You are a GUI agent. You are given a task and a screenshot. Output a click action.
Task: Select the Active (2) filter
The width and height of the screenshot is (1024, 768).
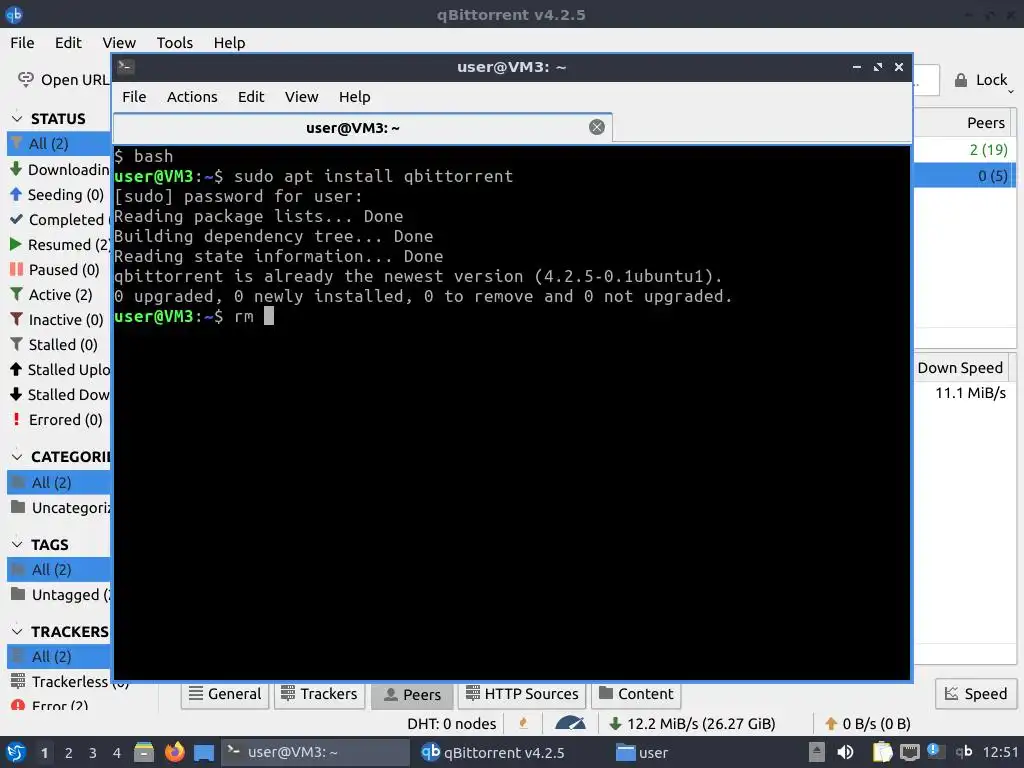[x=59, y=295]
